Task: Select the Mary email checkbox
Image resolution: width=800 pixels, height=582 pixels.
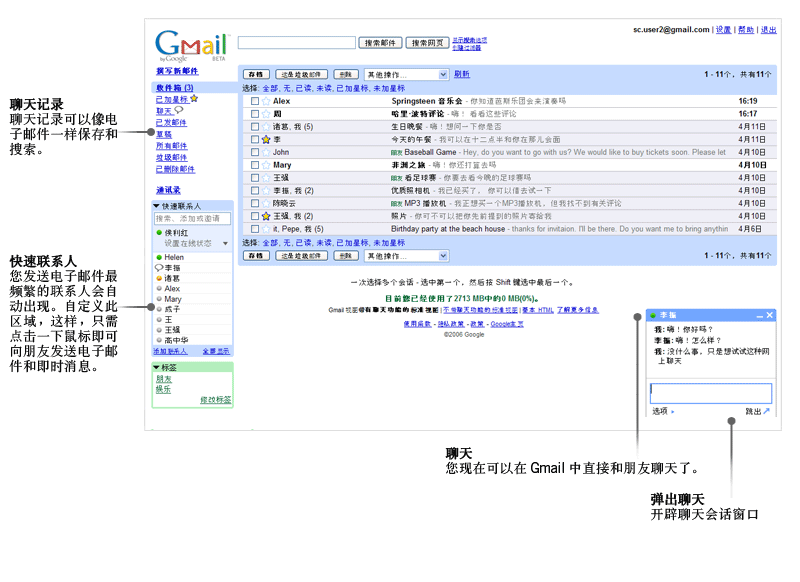Action: pyautogui.click(x=255, y=165)
